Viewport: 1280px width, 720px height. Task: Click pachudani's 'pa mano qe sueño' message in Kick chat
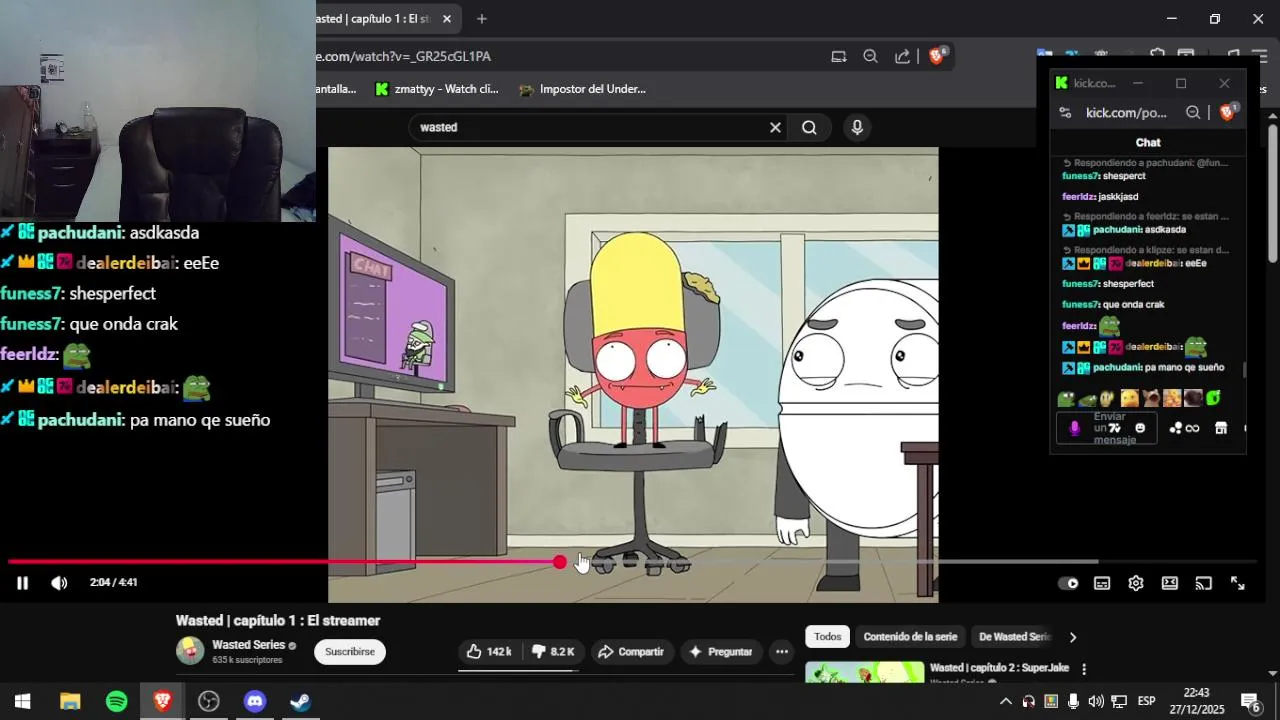coord(1184,367)
